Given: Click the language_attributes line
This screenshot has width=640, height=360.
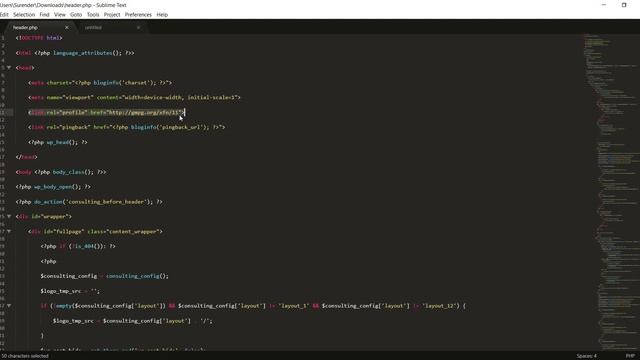Looking at the screenshot, I should coord(75,53).
